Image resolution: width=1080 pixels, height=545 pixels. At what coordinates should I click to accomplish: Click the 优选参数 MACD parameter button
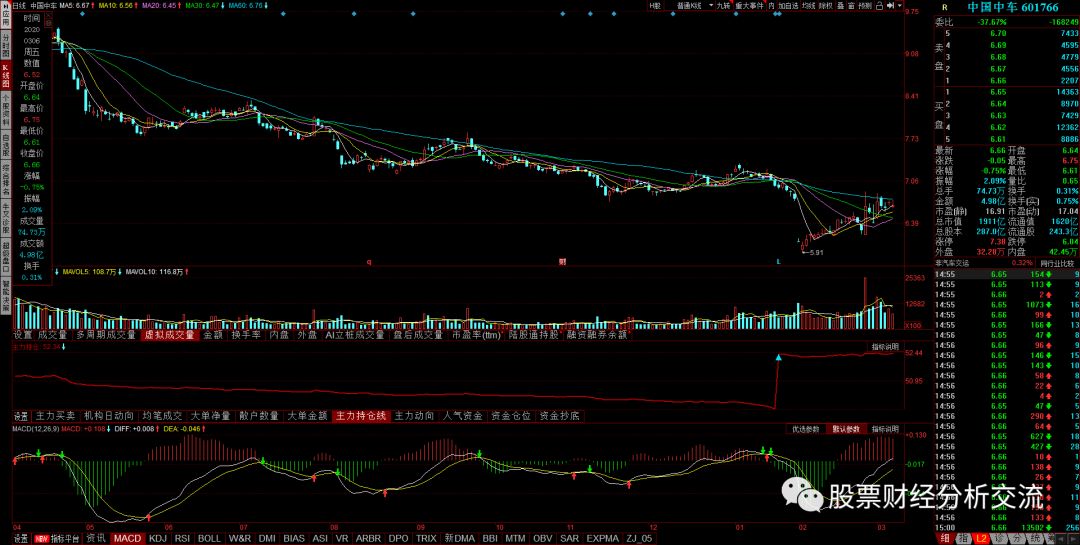pos(805,429)
